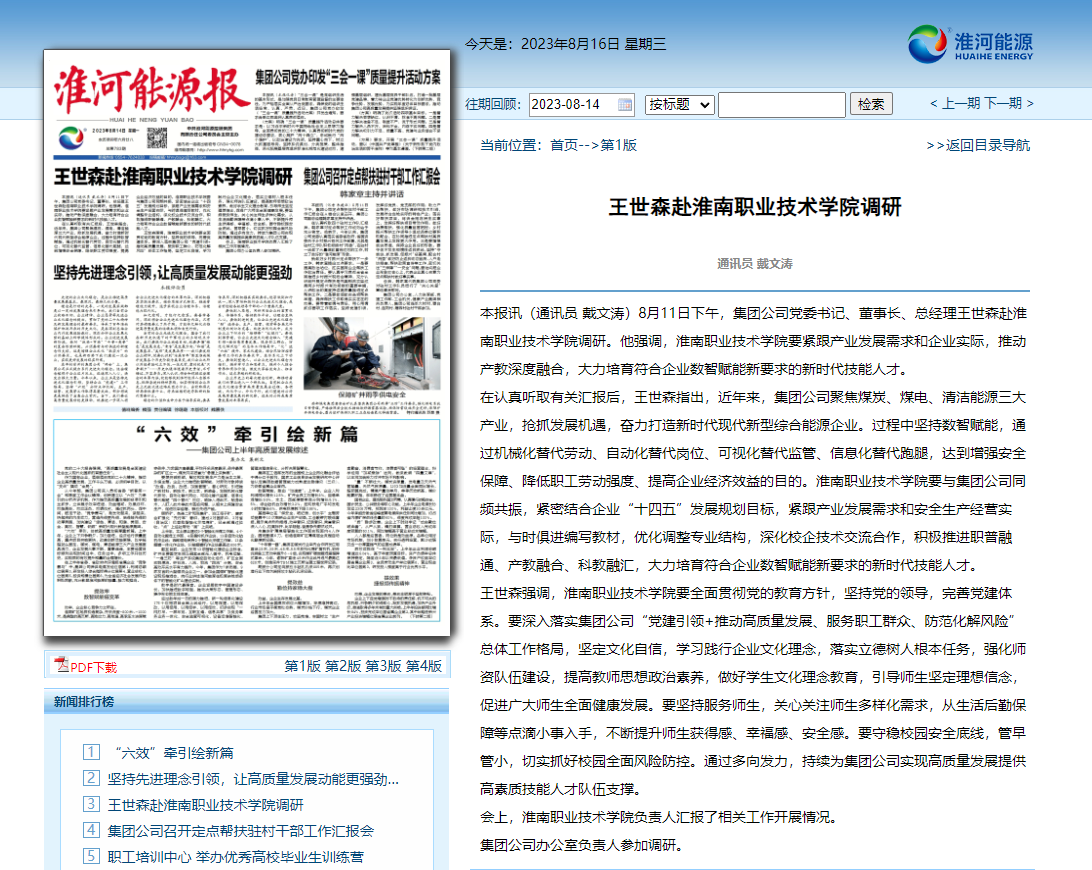The image size is (1092, 870).
Task: Click the 王世森赴淮南职业技术学院调研 headline on the newspaper image
Action: coord(173,176)
